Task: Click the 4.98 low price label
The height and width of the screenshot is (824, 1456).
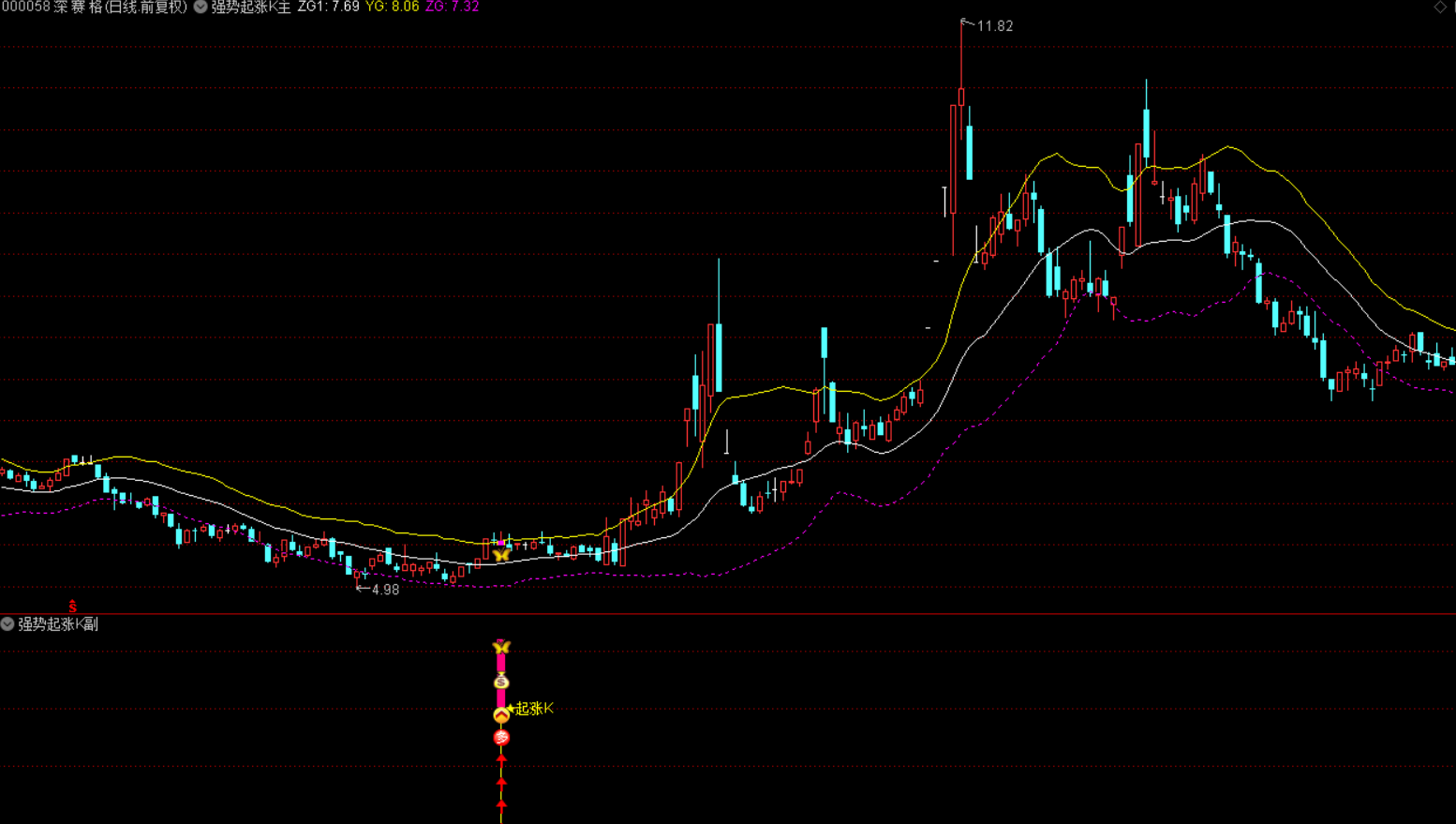Action: (x=385, y=590)
